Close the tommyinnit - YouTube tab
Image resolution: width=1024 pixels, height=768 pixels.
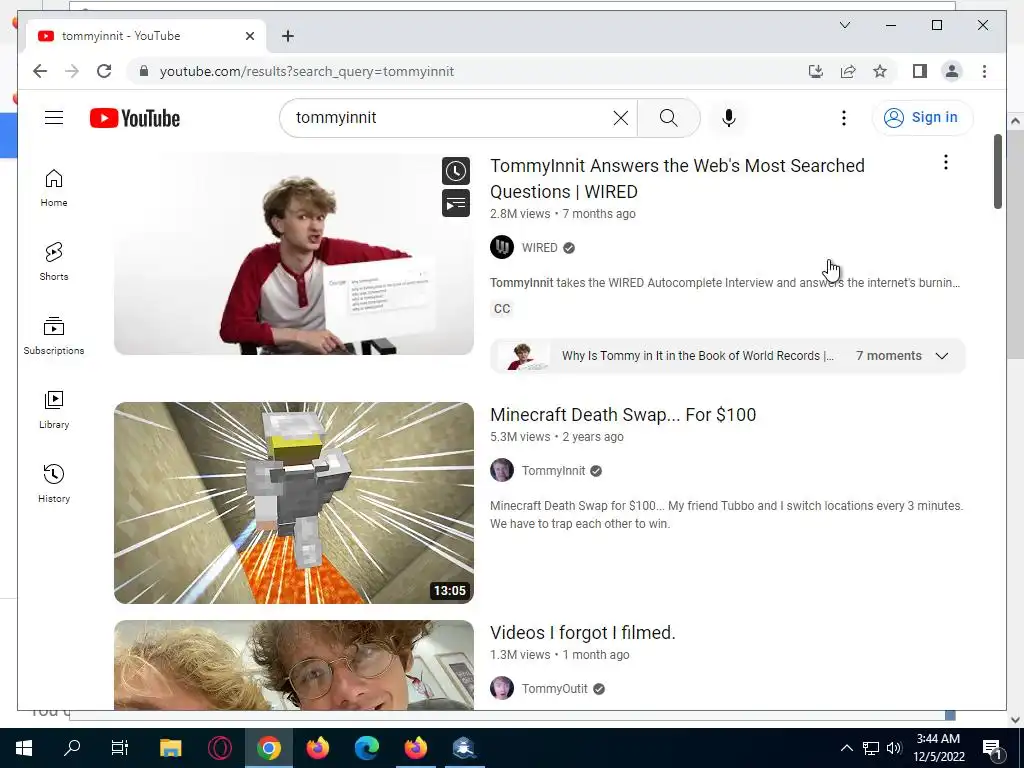(249, 36)
